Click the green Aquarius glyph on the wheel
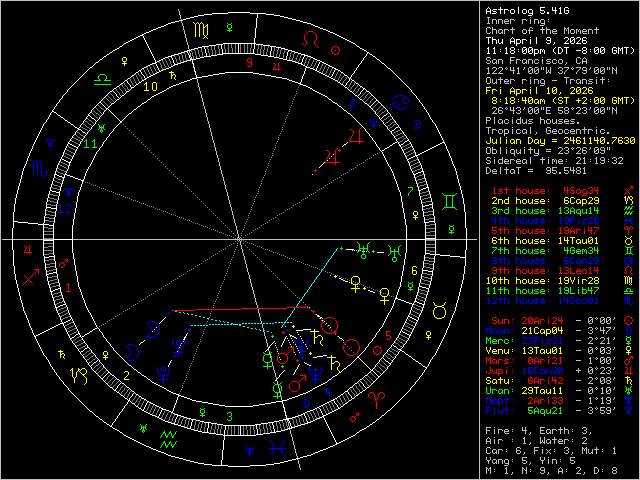The height and width of the screenshot is (480, 640). (x=169, y=436)
